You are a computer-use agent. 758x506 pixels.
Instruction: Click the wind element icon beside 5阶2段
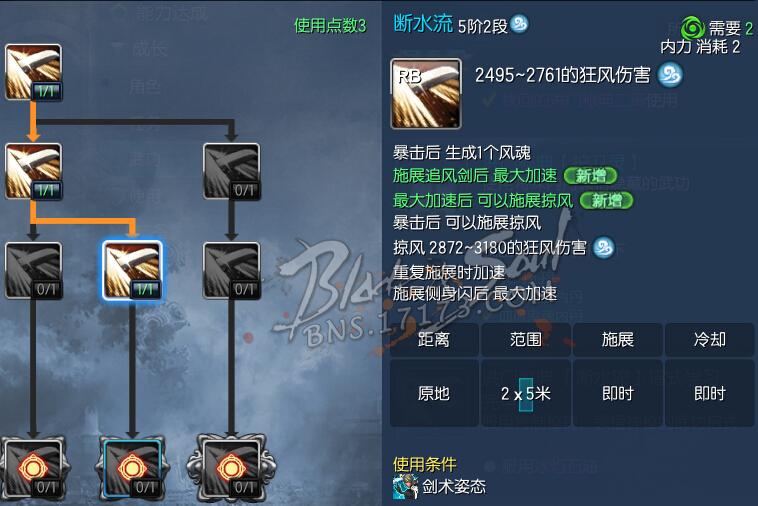point(520,23)
